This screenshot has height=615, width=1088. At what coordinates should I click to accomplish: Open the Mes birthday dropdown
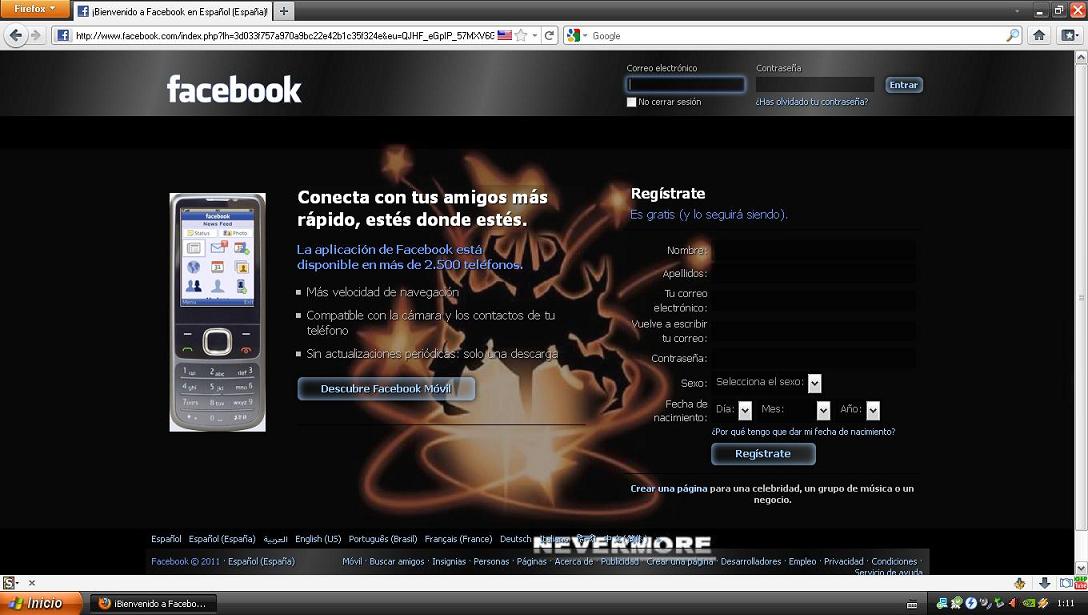794,410
